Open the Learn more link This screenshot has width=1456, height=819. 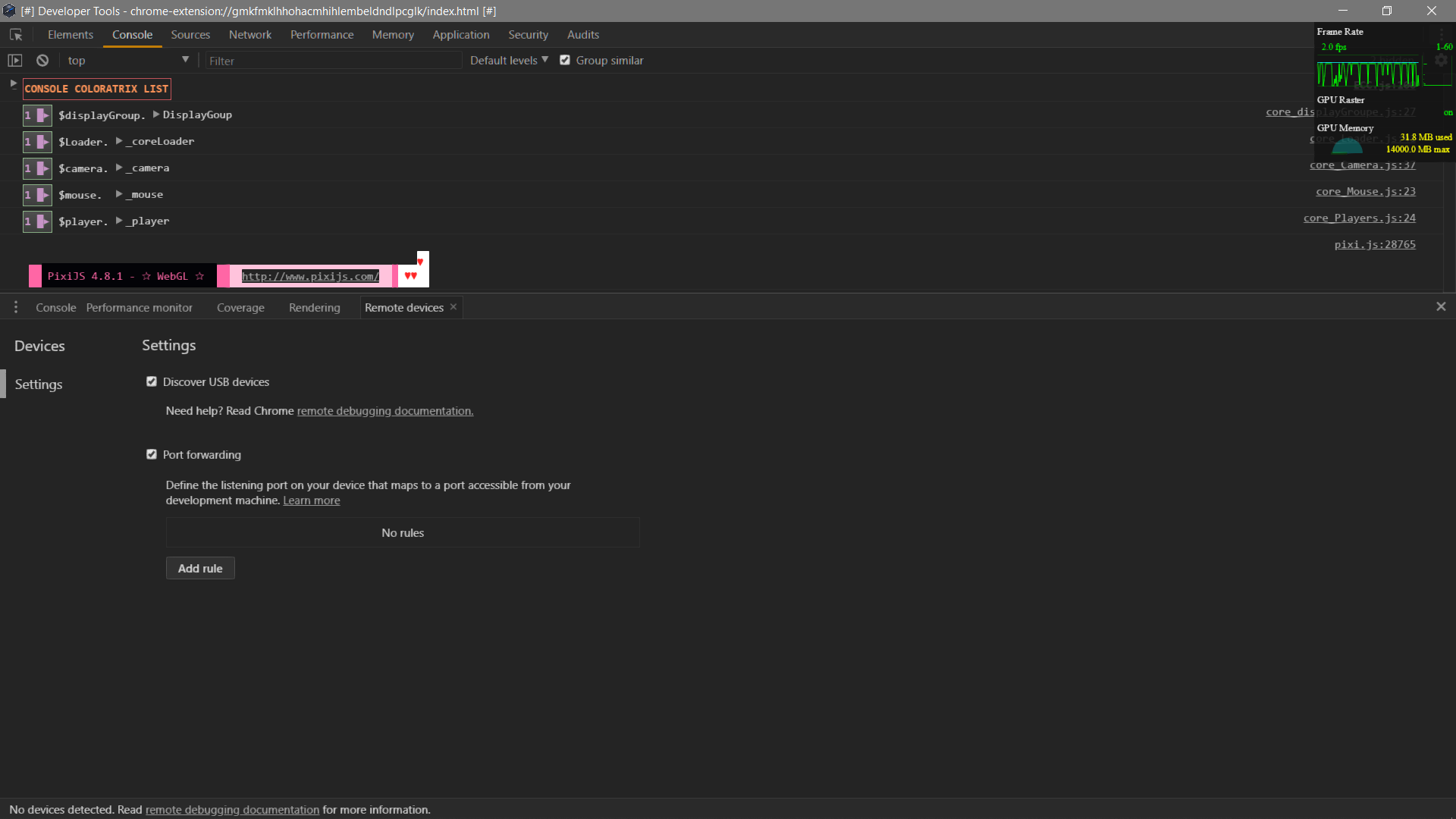click(x=312, y=500)
